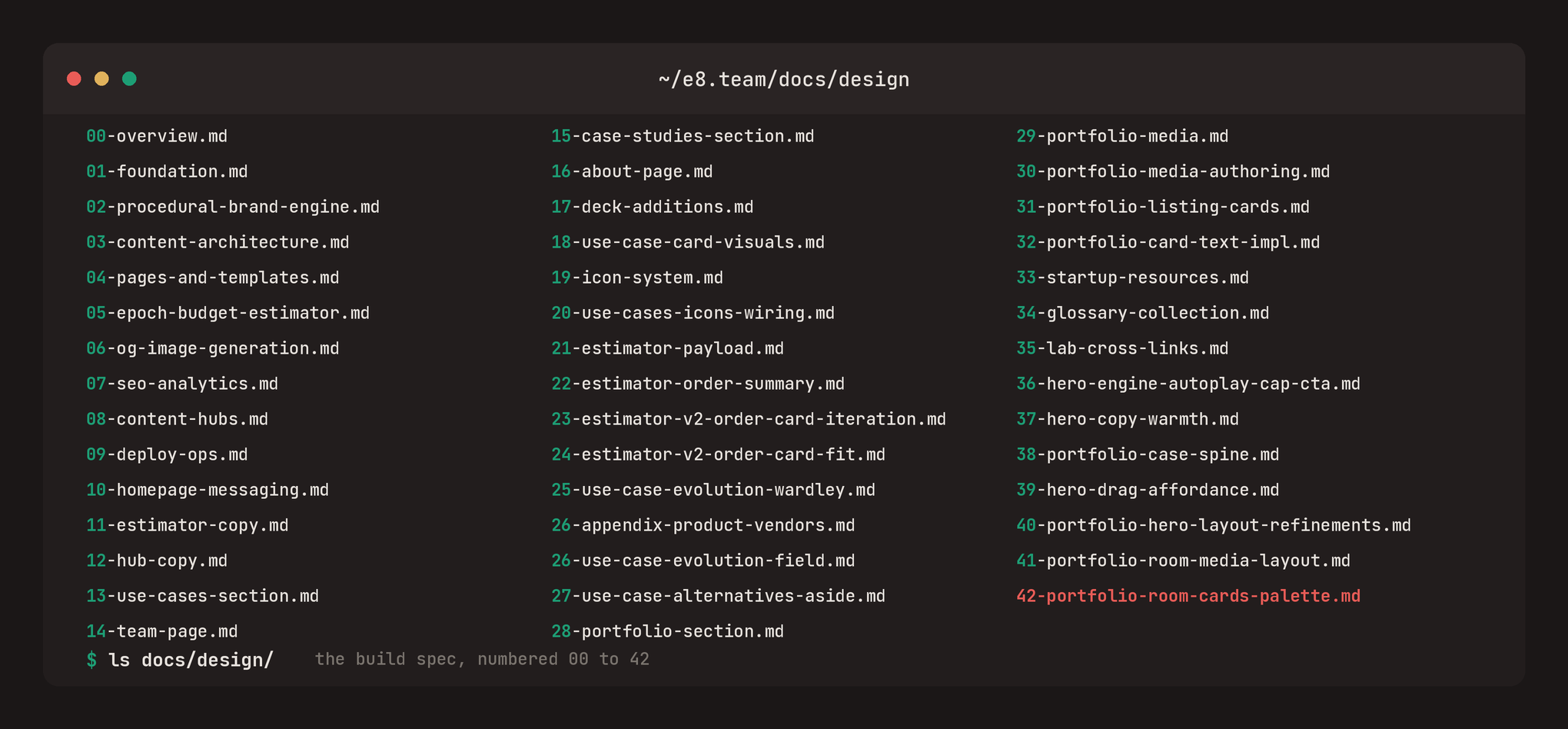Click on 33-startup-resources.md
This screenshot has height=729, width=1568.
coord(1133,278)
